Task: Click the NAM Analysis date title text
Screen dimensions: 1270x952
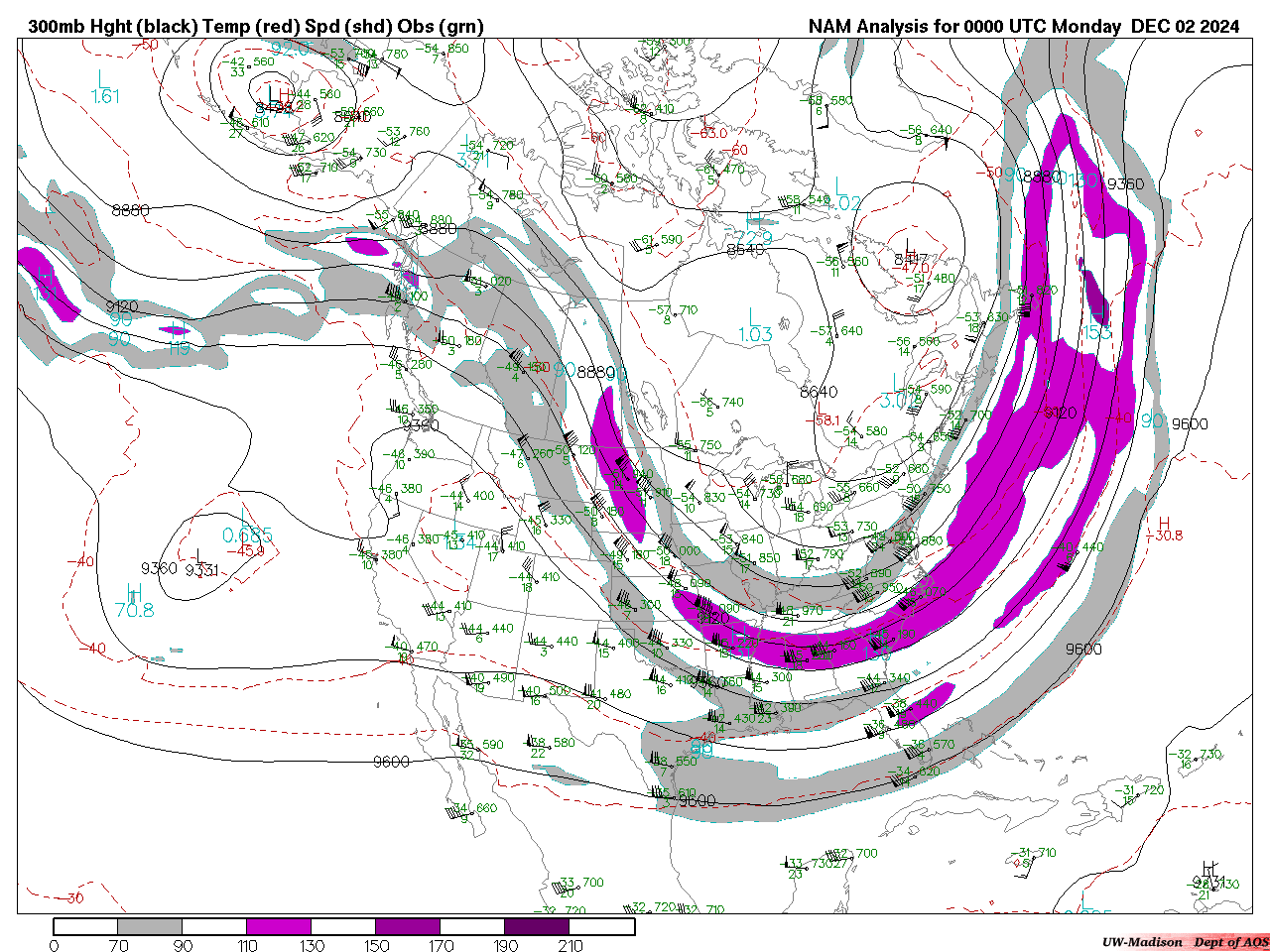Action: [x=1023, y=27]
